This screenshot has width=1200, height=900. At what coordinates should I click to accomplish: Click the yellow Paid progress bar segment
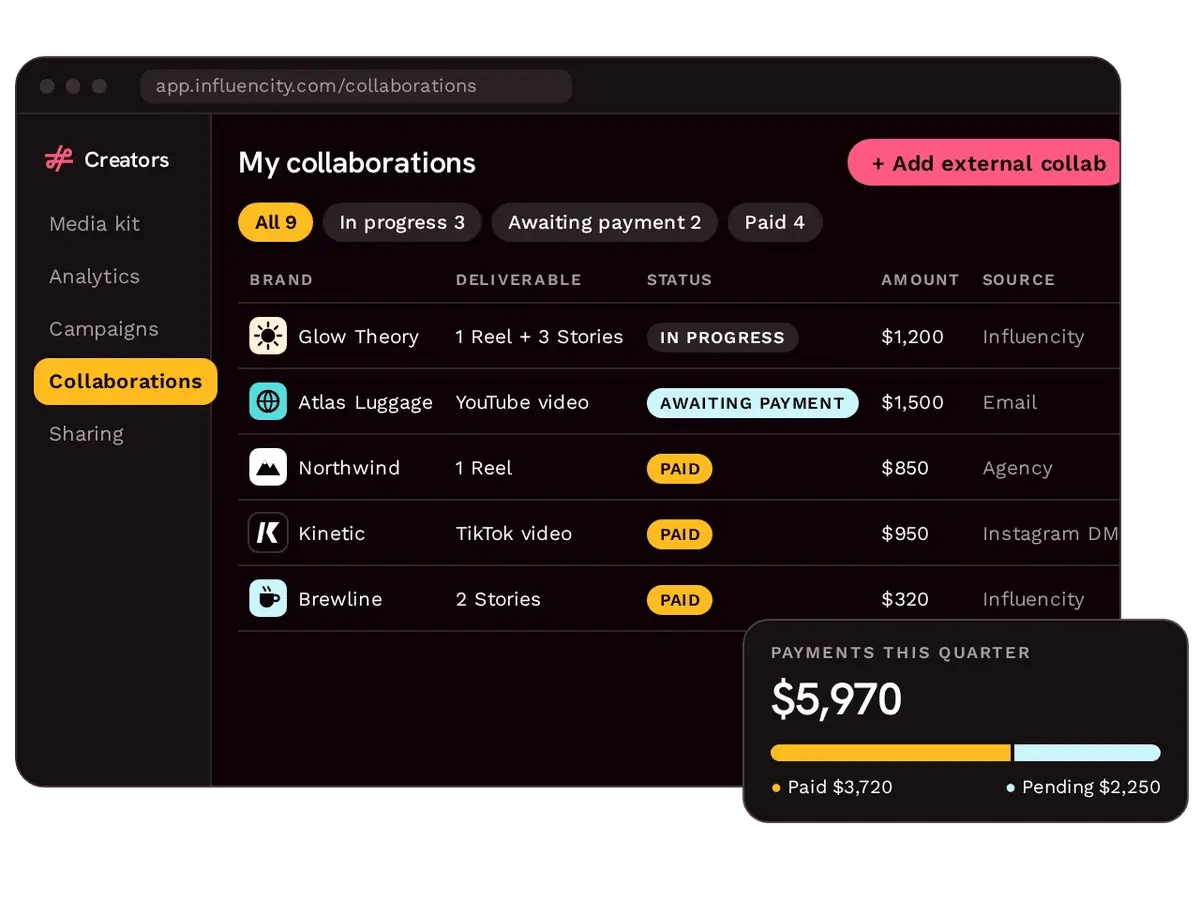tap(891, 753)
